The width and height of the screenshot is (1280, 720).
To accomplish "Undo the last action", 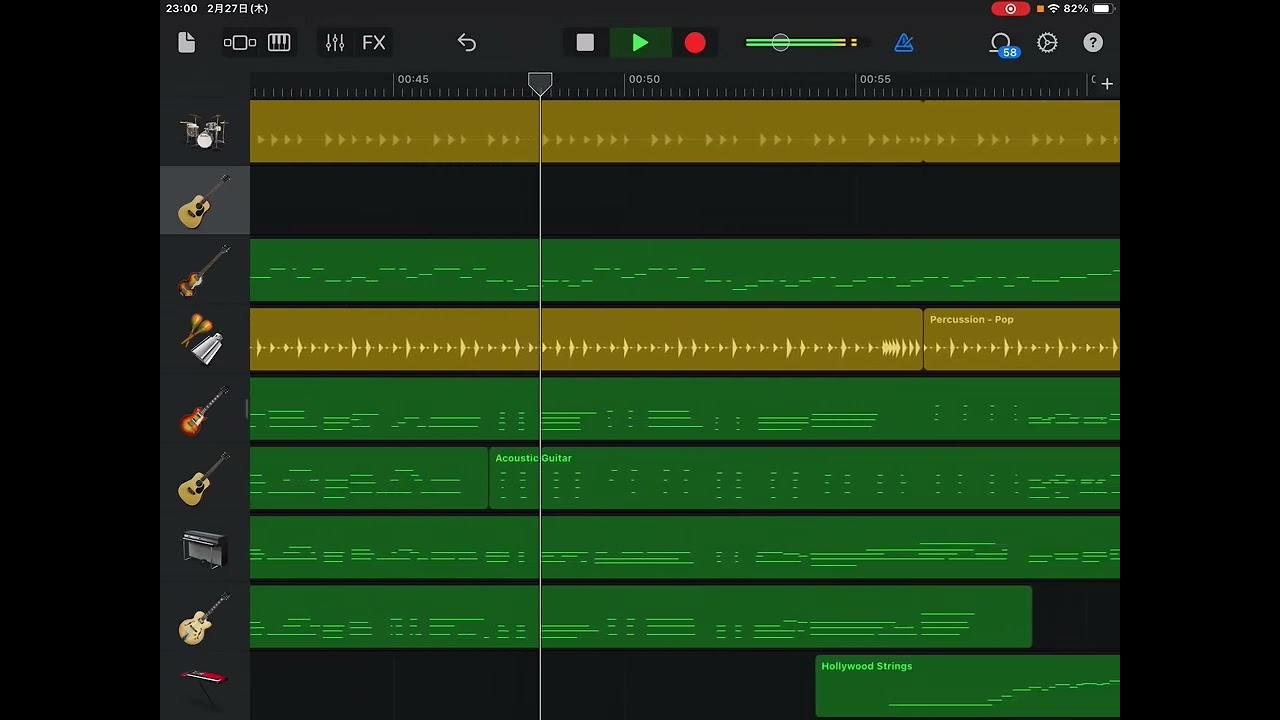I will click(467, 43).
